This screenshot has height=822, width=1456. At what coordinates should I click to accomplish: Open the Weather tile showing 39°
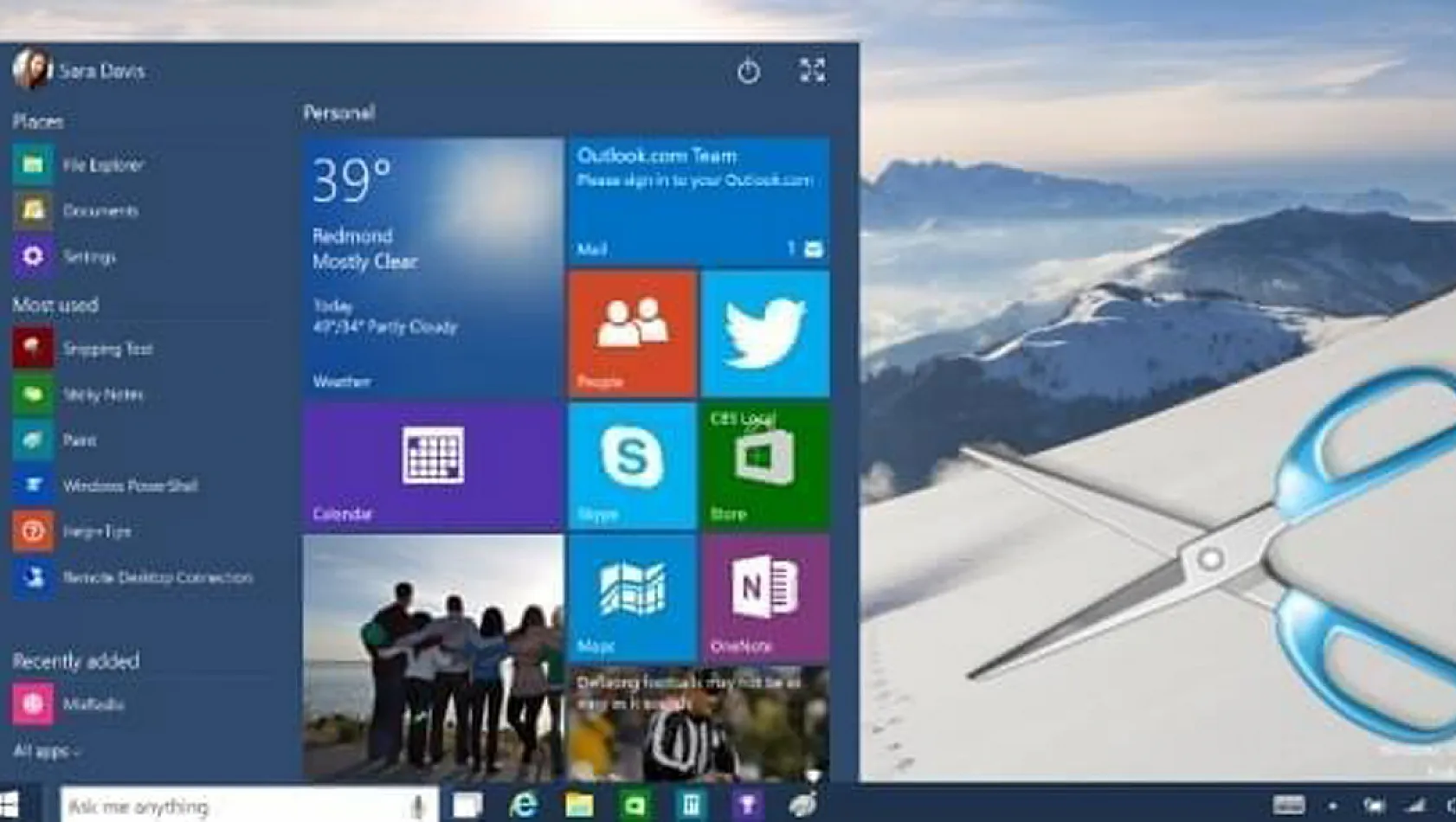433,267
